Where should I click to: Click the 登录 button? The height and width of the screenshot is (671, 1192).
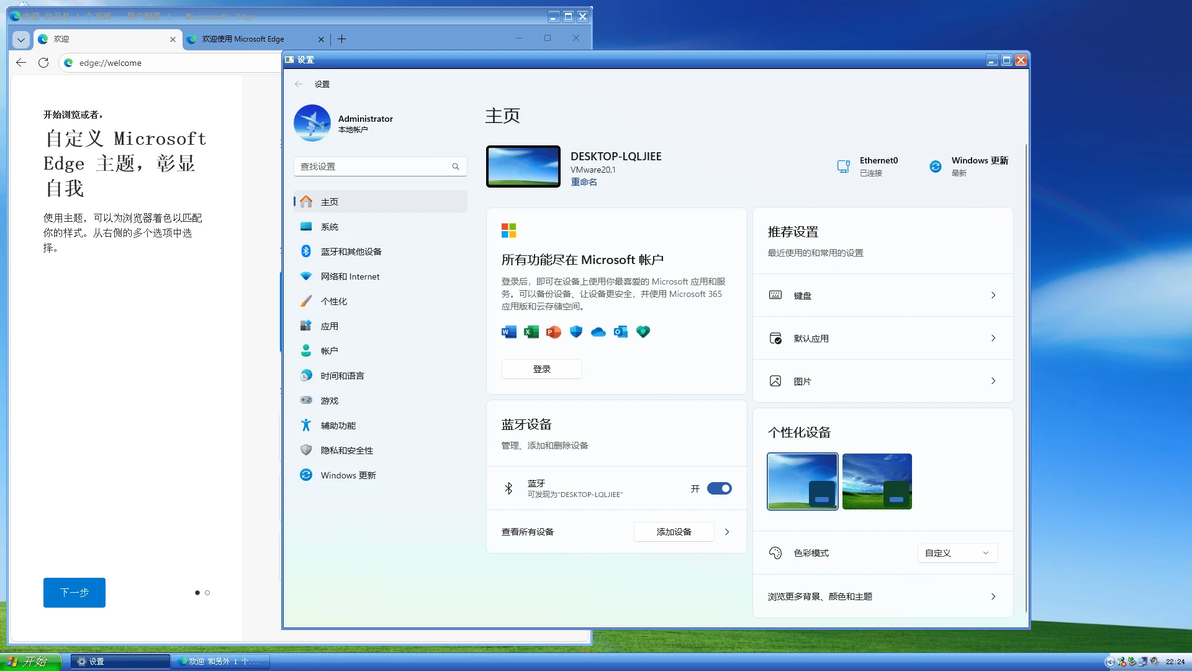[541, 369]
